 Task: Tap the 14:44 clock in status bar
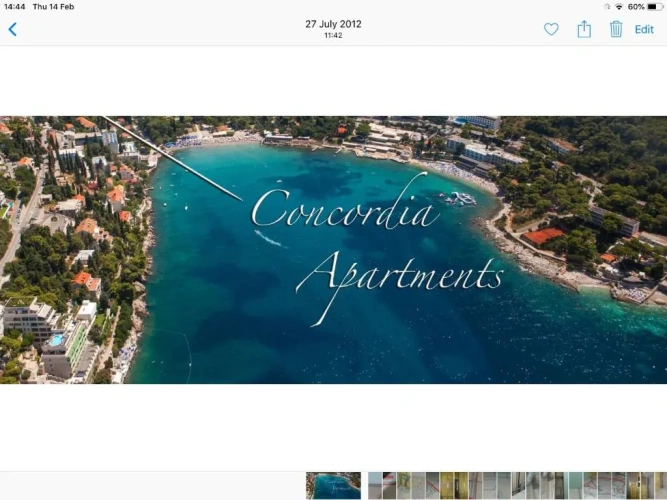(14, 7)
